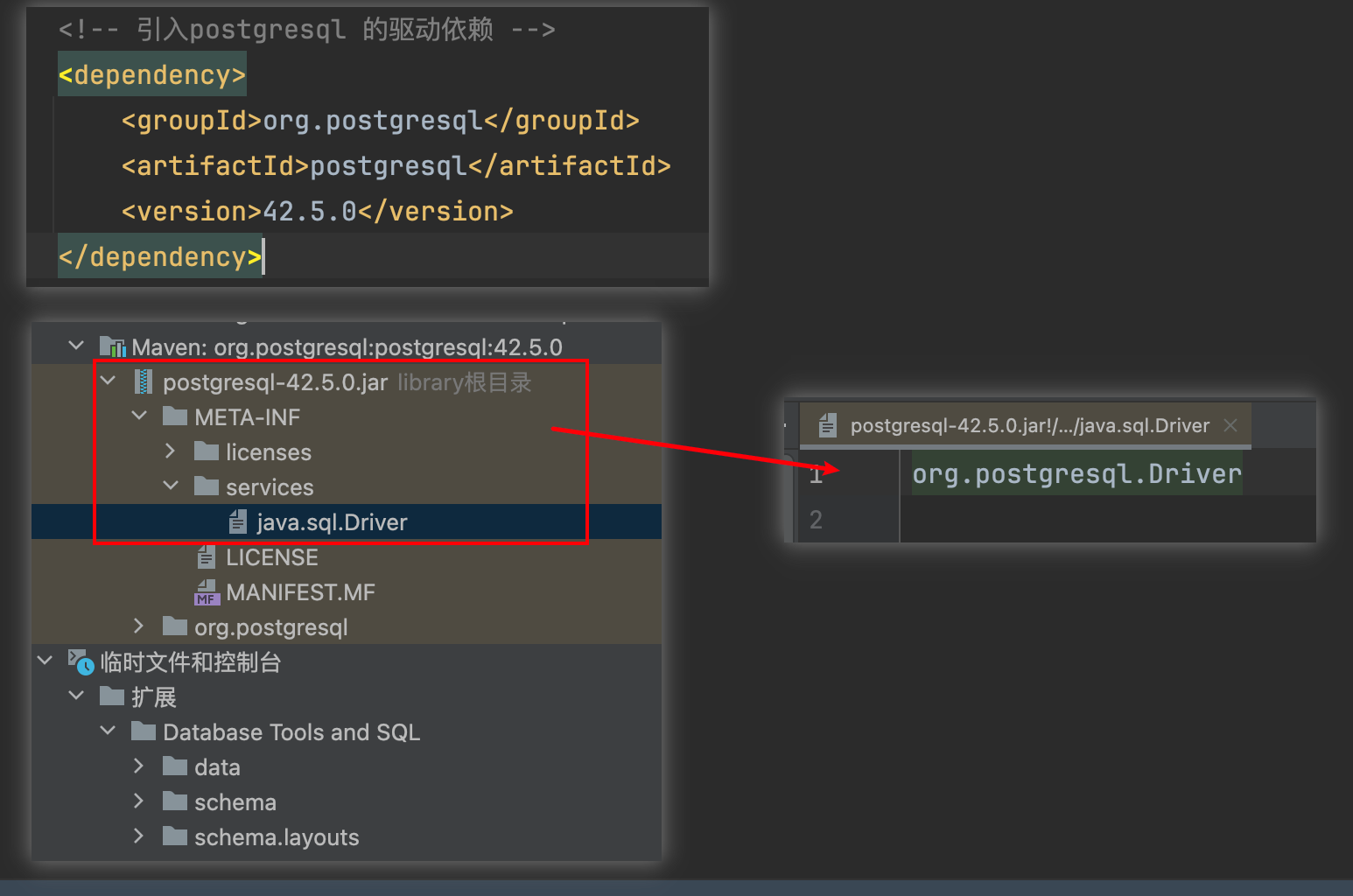Screen dimensions: 1353x896
Task: Select the schema.layouts folder label
Action: tap(277, 837)
